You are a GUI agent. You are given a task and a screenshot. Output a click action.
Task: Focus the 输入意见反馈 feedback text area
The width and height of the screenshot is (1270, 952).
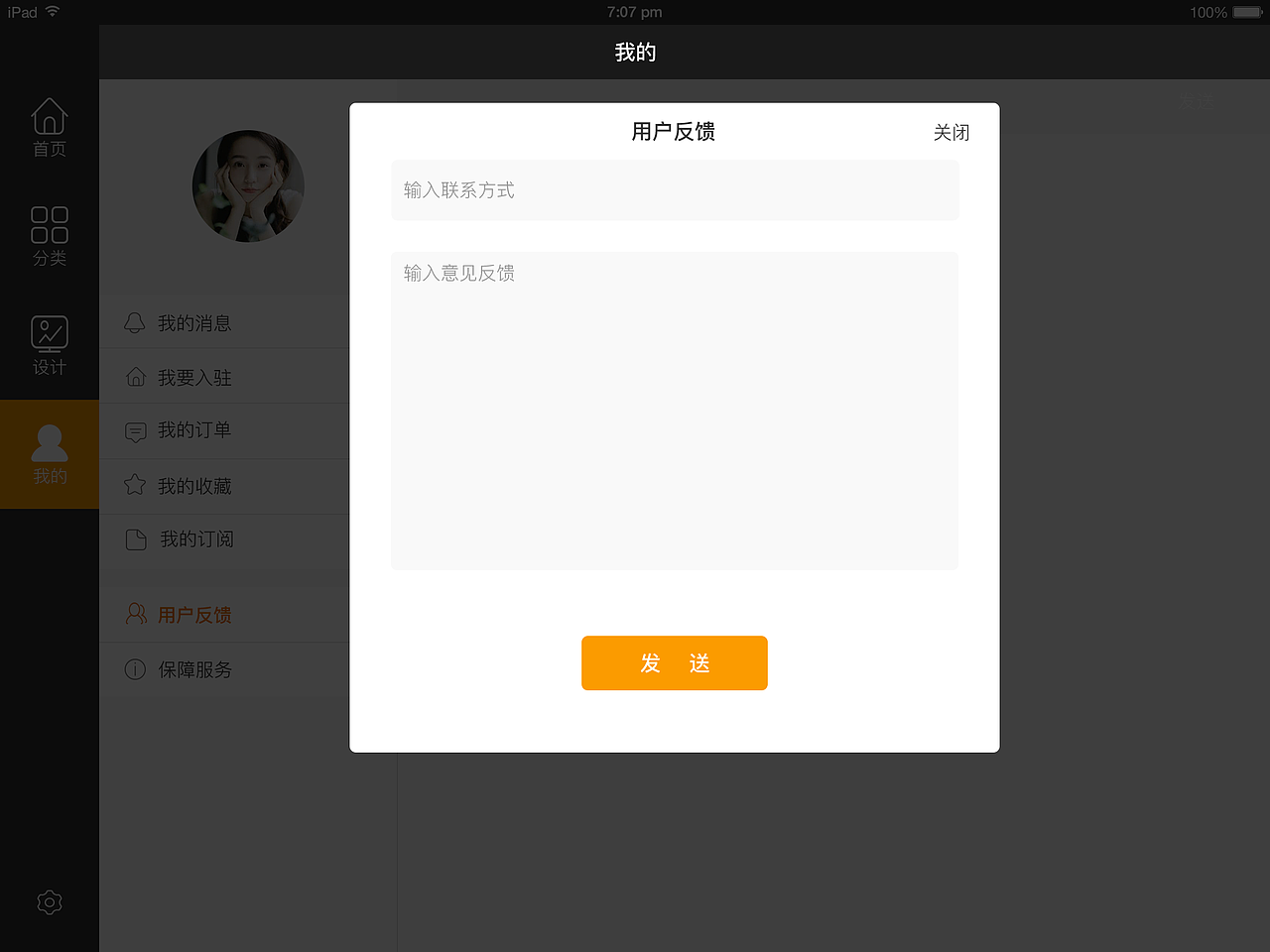click(x=675, y=411)
